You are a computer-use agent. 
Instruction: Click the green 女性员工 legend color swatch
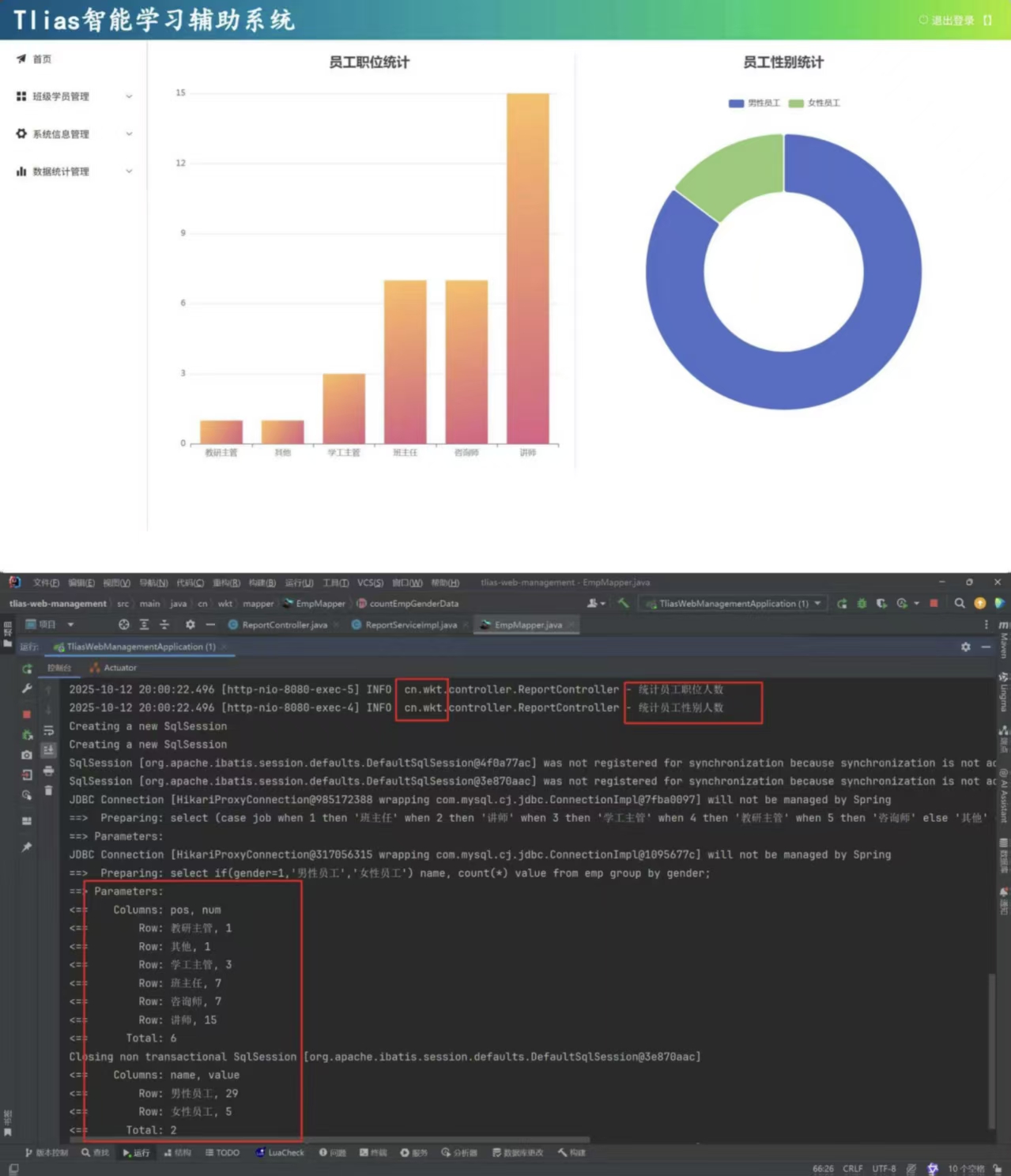coord(796,104)
